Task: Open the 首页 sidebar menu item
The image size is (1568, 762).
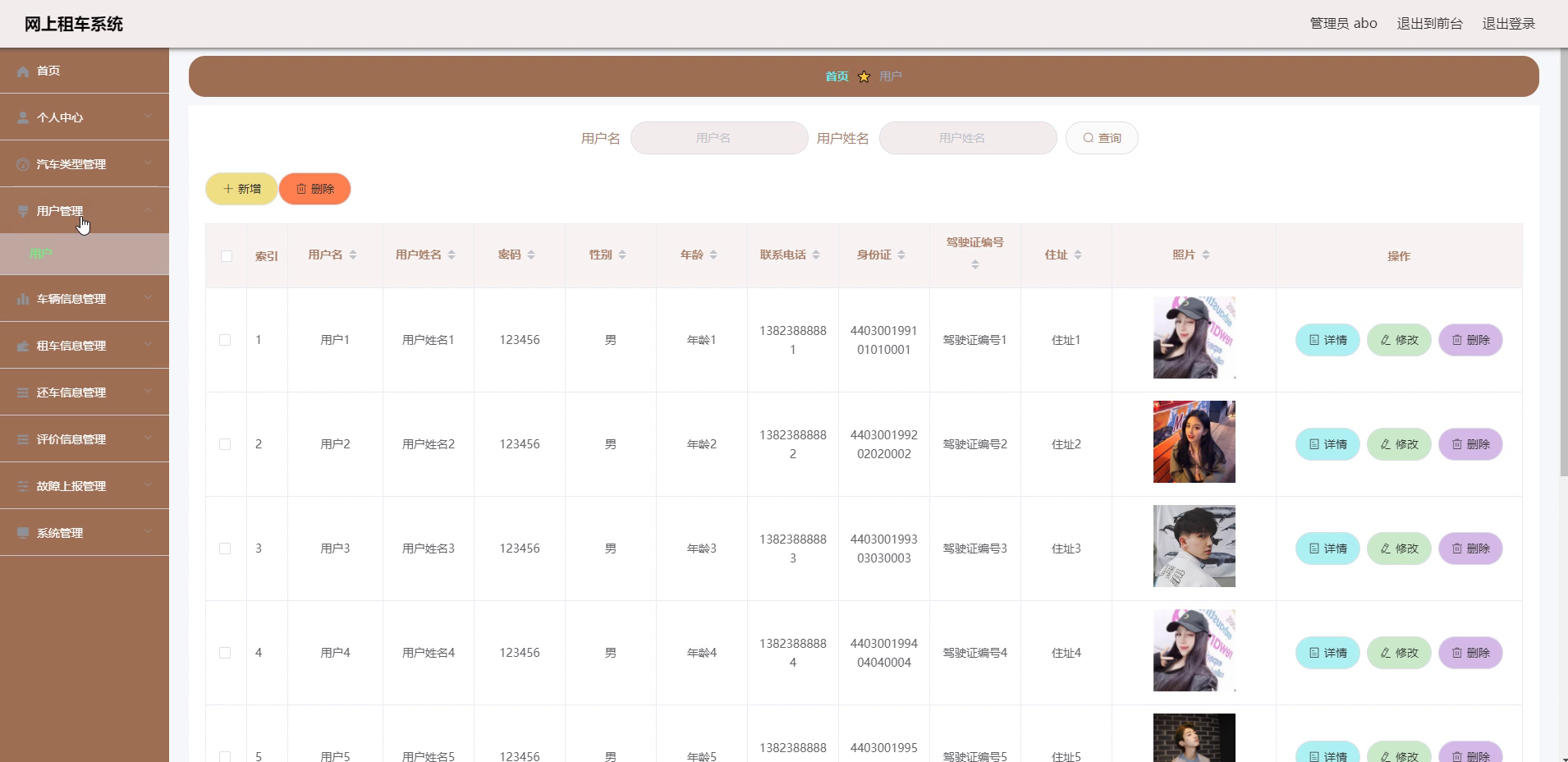Action: (85, 71)
